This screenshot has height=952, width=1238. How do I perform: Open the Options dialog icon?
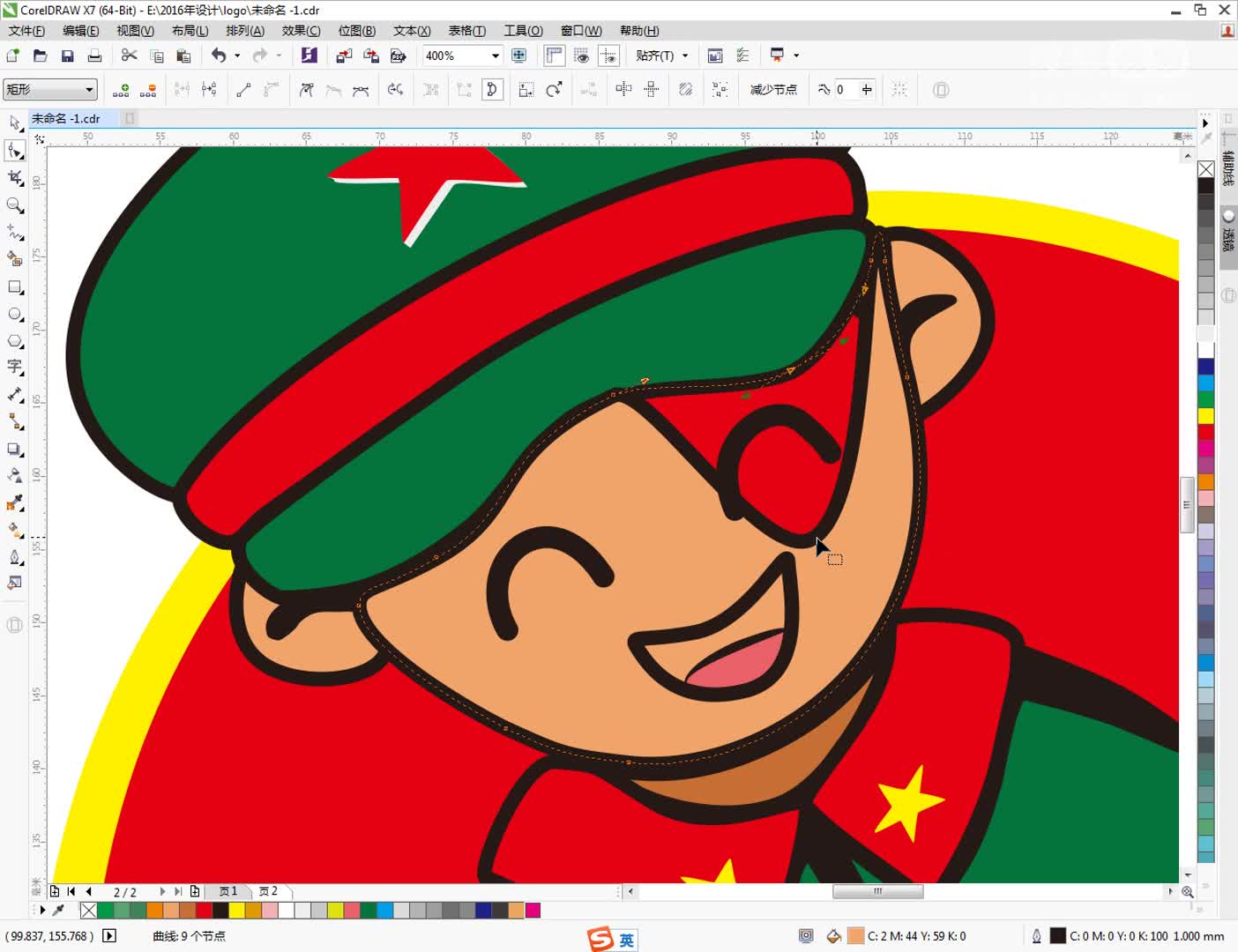(x=742, y=56)
